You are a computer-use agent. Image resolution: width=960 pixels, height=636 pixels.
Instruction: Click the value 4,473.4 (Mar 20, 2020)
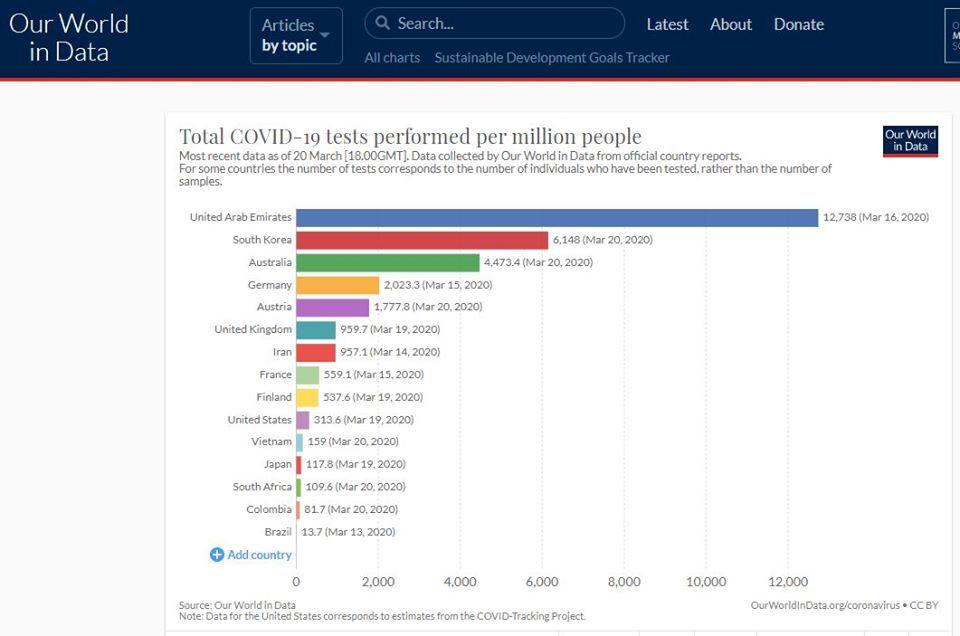(x=539, y=263)
